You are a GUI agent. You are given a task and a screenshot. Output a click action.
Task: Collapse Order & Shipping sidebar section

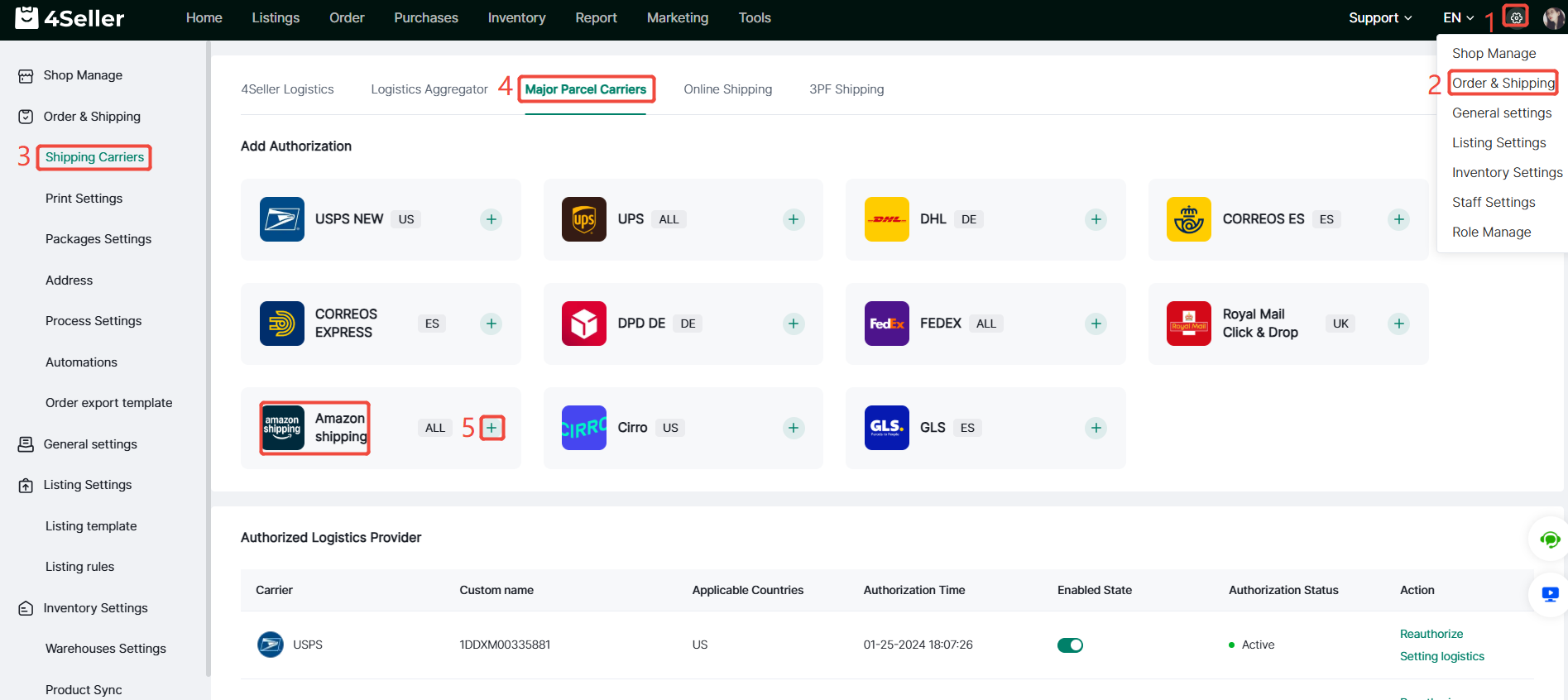coord(92,117)
